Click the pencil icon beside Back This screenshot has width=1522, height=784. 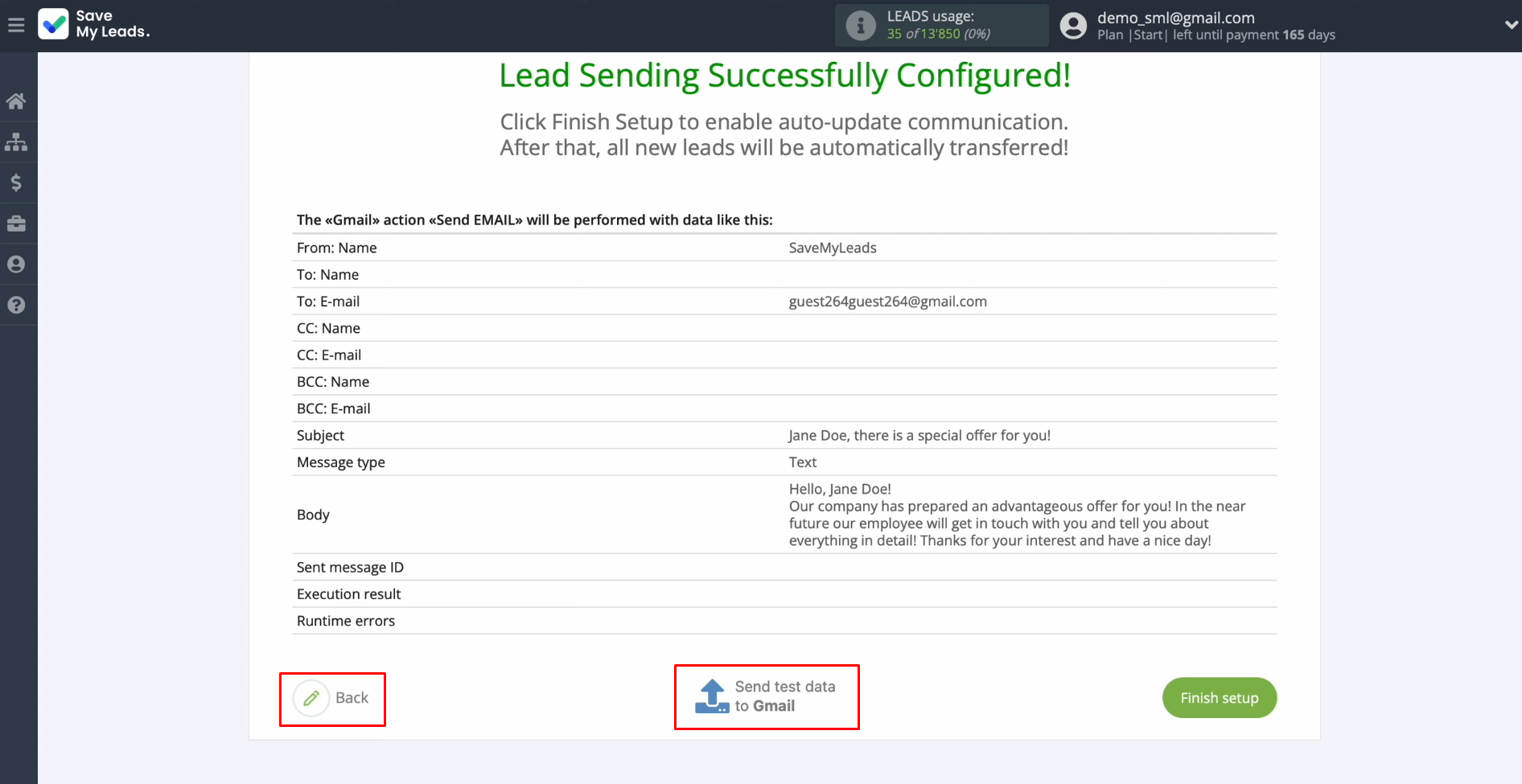point(311,698)
